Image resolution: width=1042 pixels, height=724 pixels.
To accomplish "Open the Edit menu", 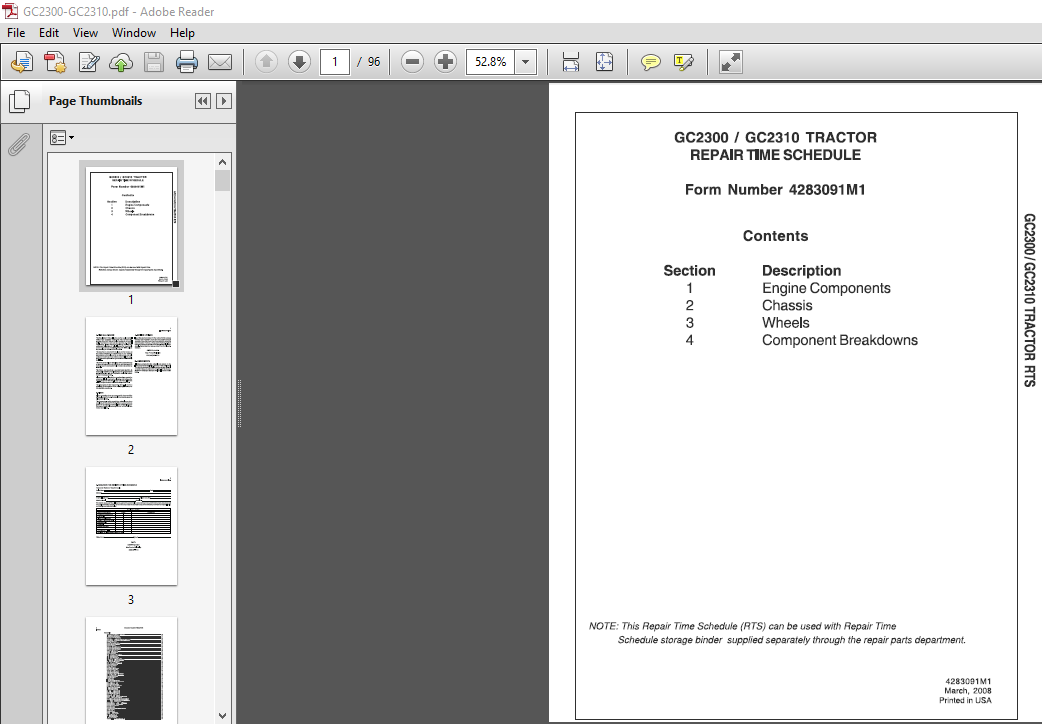I will [x=49, y=33].
